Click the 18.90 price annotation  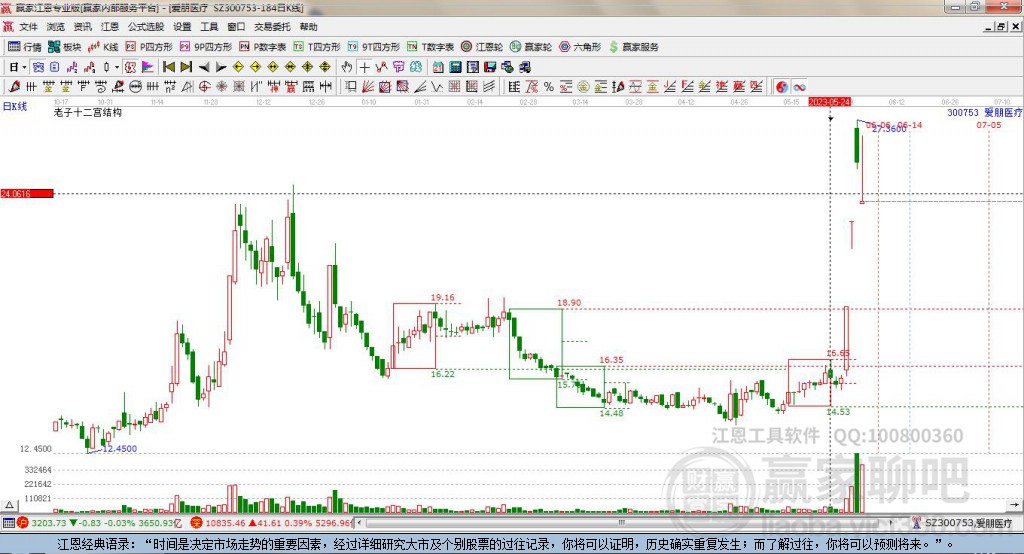point(569,302)
